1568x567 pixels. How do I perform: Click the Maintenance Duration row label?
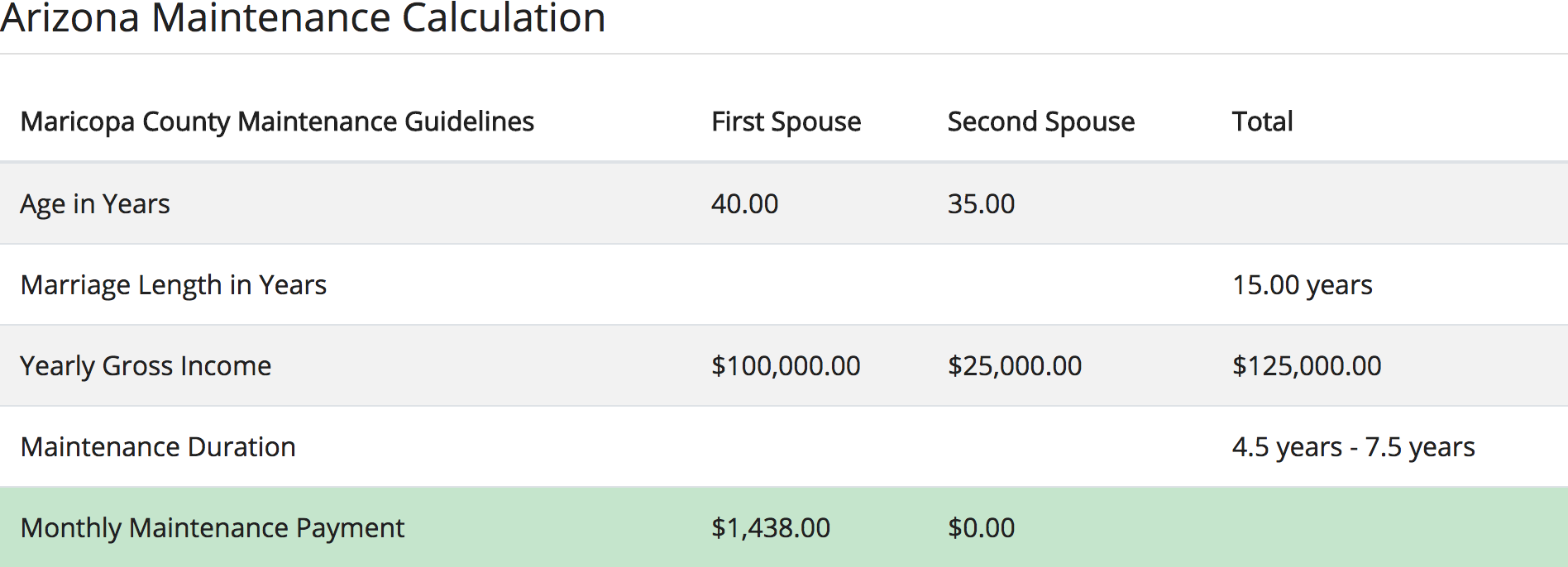pyautogui.click(x=158, y=447)
